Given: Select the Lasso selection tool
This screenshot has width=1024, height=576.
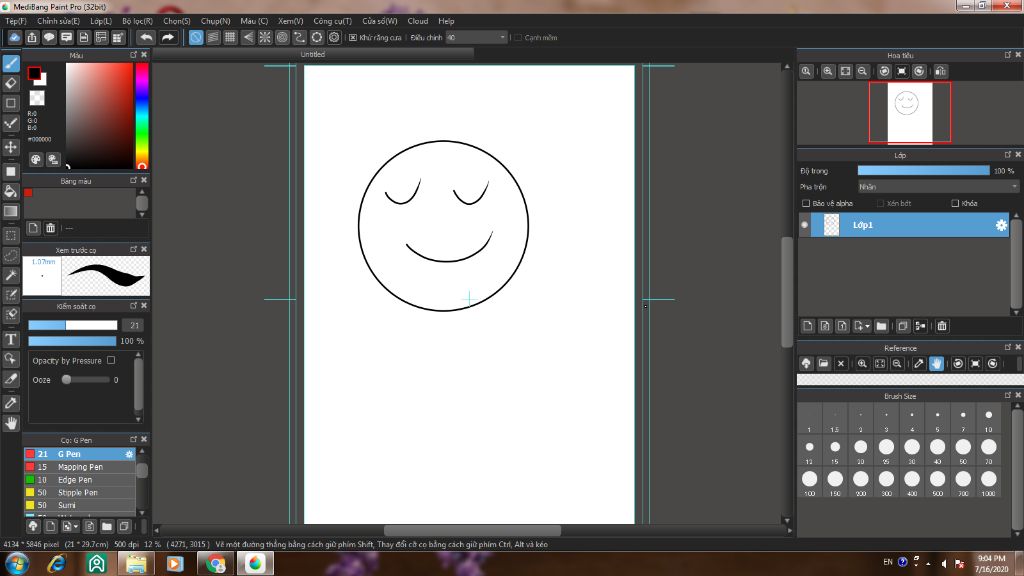Looking at the screenshot, I should pos(11,255).
